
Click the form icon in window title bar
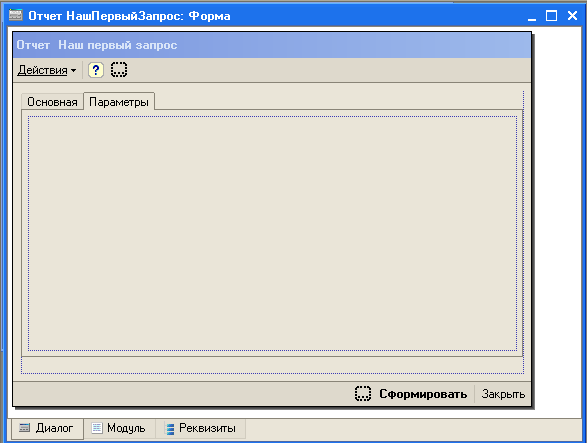[x=16, y=15]
